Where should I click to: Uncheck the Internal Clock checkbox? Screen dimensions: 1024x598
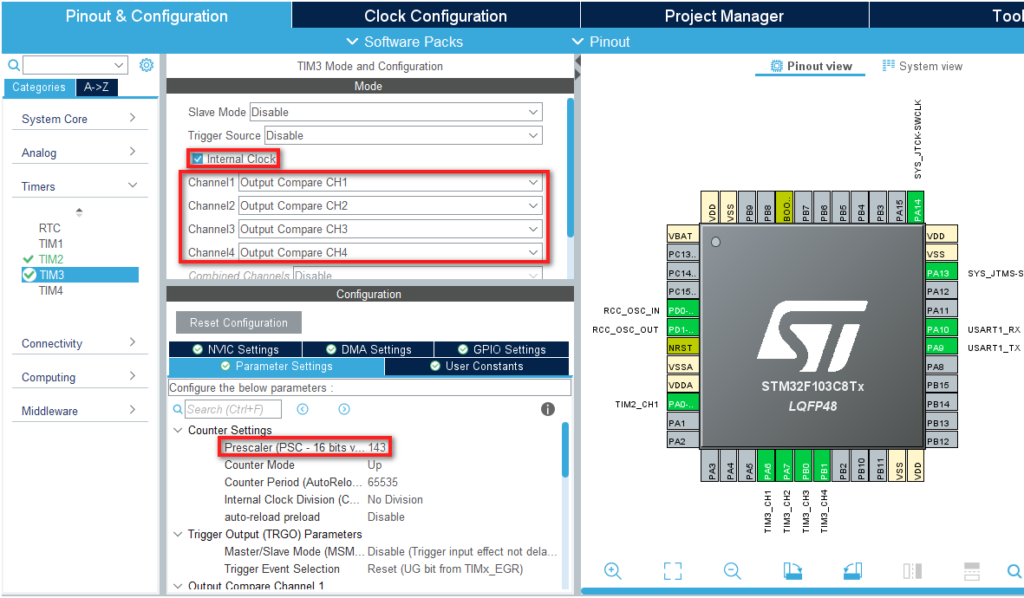197,159
